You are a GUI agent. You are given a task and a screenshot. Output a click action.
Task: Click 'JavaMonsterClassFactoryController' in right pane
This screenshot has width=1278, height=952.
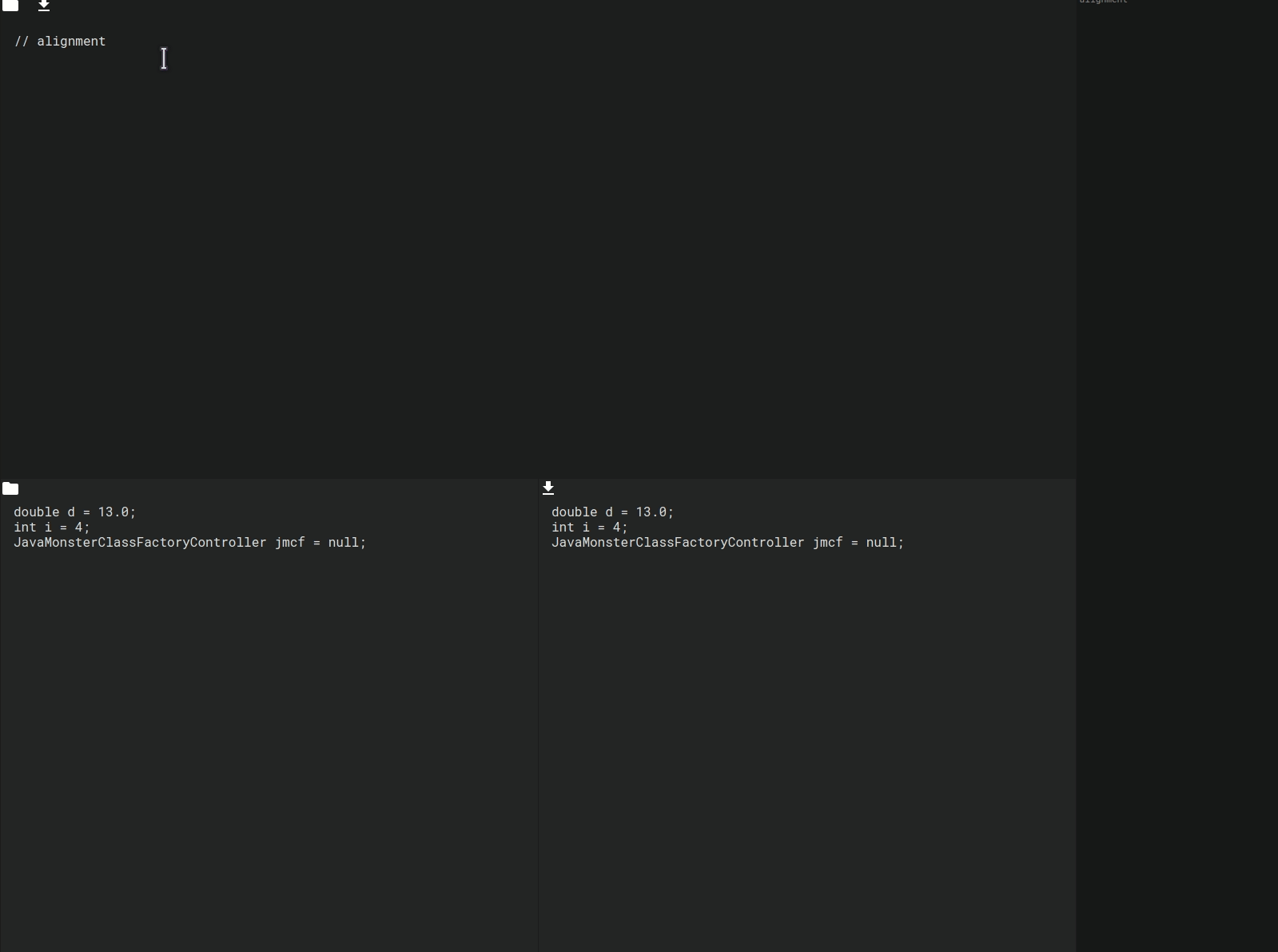pyautogui.click(x=678, y=543)
